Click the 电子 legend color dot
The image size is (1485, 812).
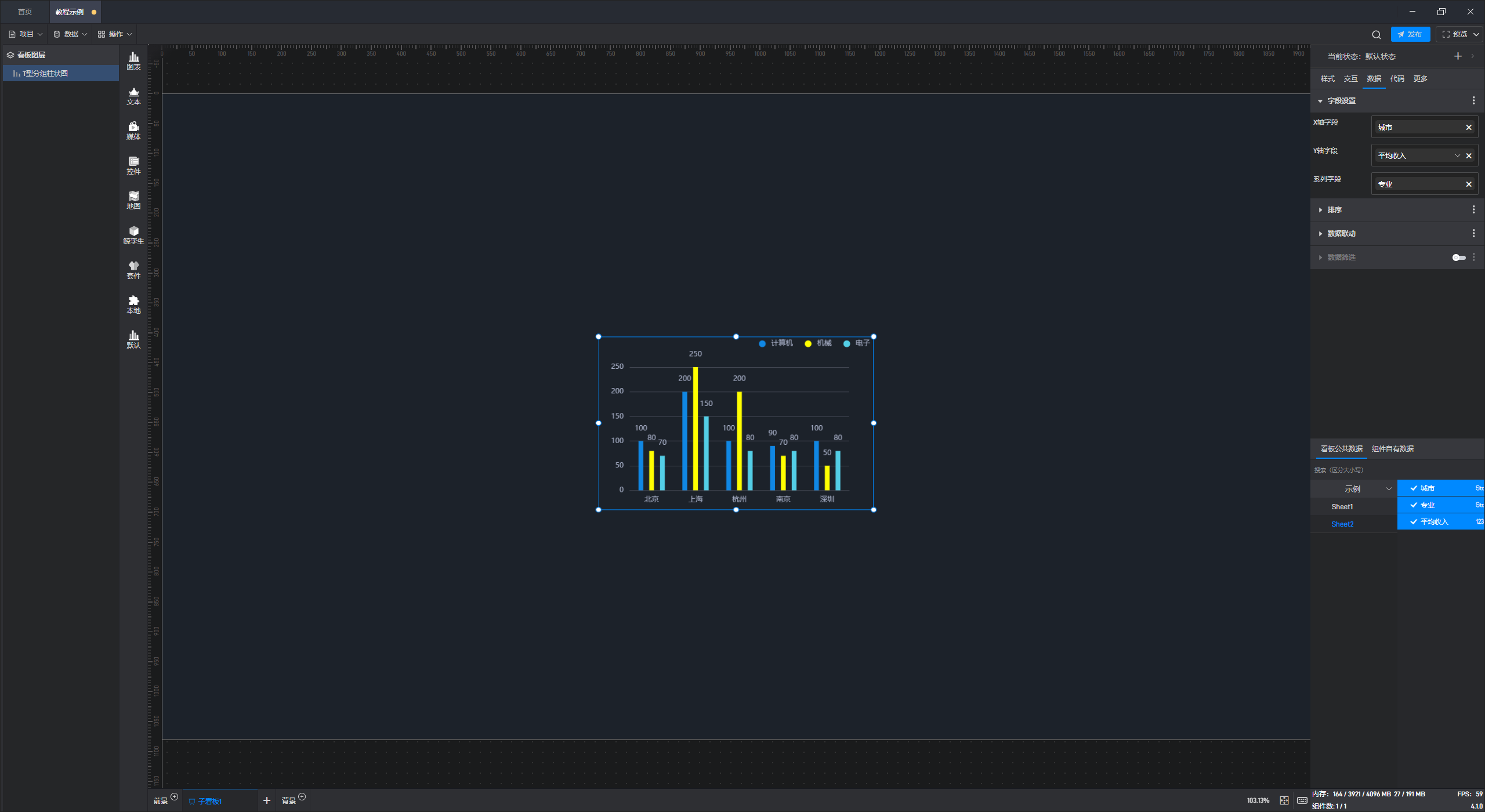(847, 344)
